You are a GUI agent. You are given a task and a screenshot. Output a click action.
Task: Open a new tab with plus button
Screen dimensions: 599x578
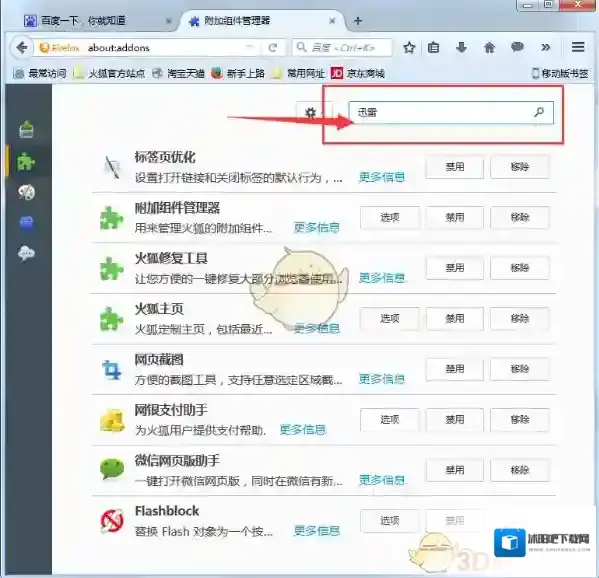click(358, 21)
